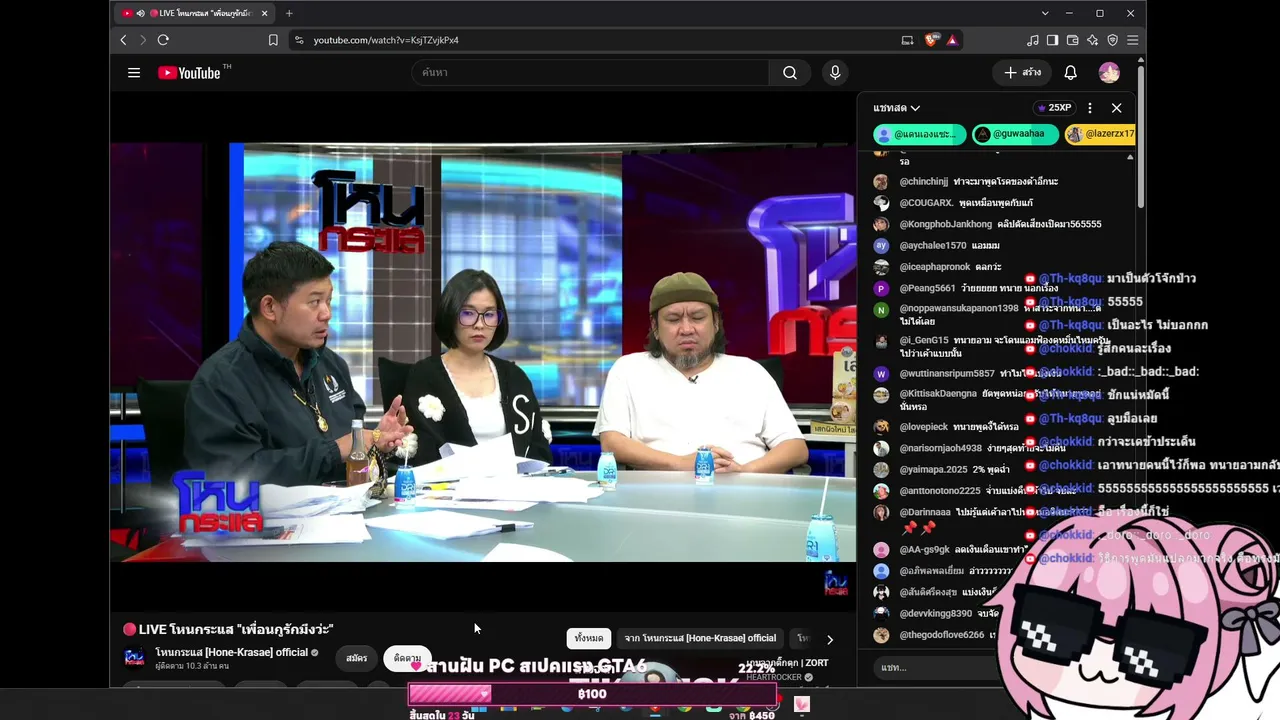The image size is (1280, 720).
Task: Close the LIVE โหนกระแส browser tab
Action: (x=264, y=13)
